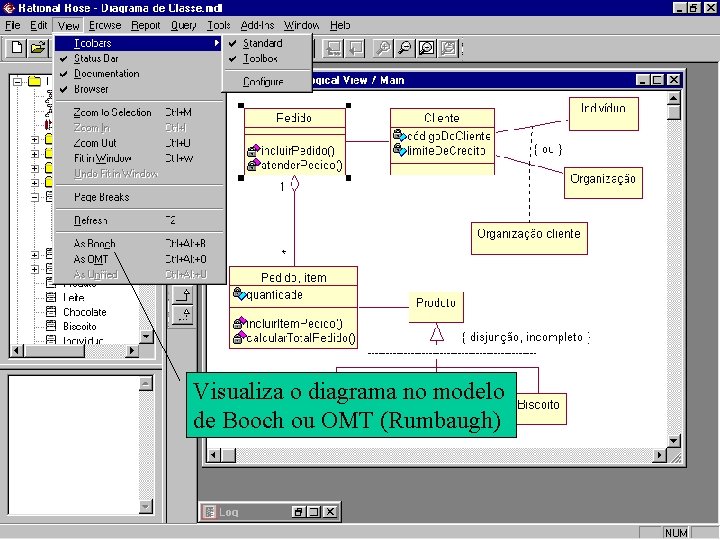Open the Browse menu

[x=105, y=25]
